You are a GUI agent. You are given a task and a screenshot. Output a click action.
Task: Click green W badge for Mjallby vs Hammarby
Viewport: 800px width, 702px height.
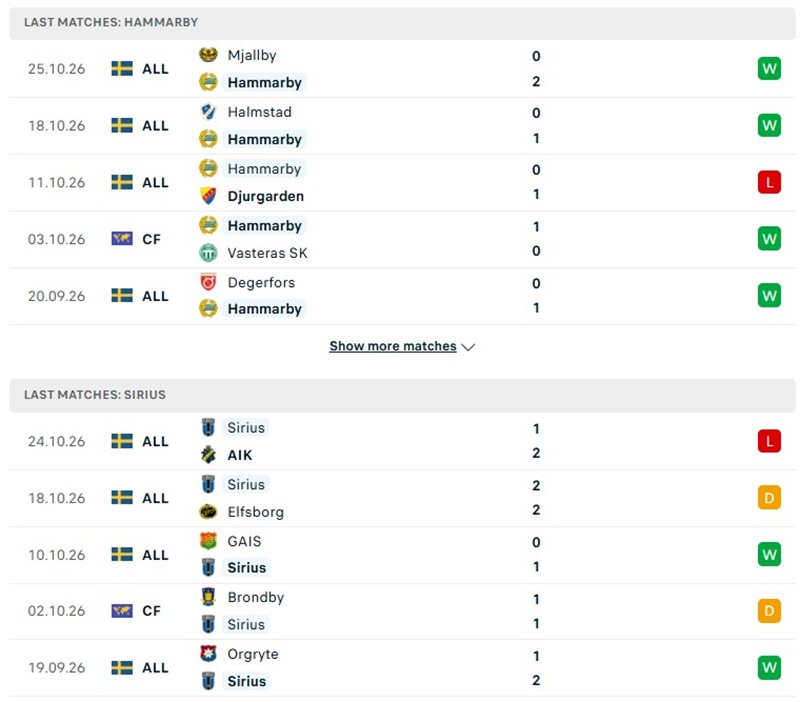pos(769,68)
